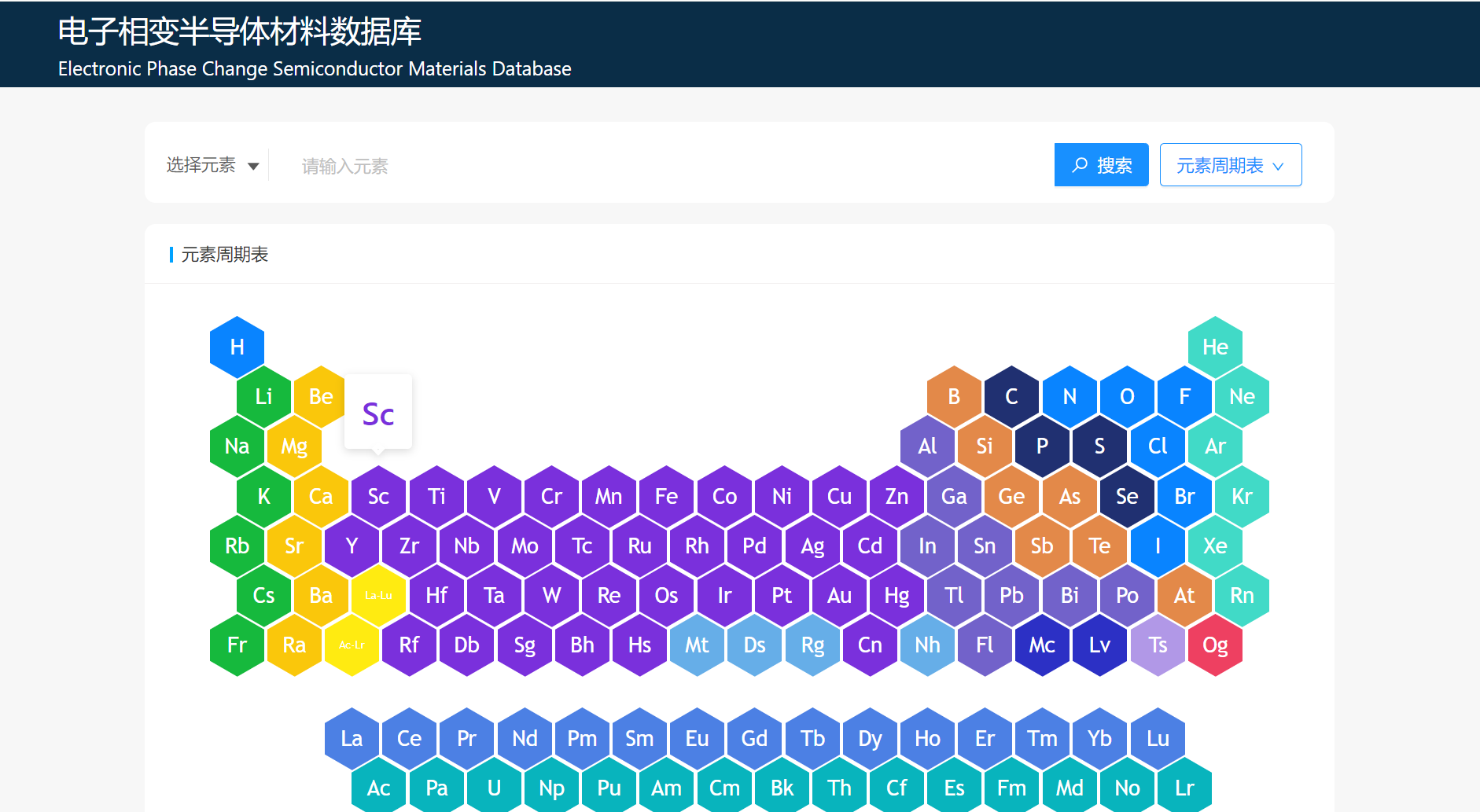Pick the Silver (Ag) element tile
The image size is (1480, 812).
coord(812,546)
